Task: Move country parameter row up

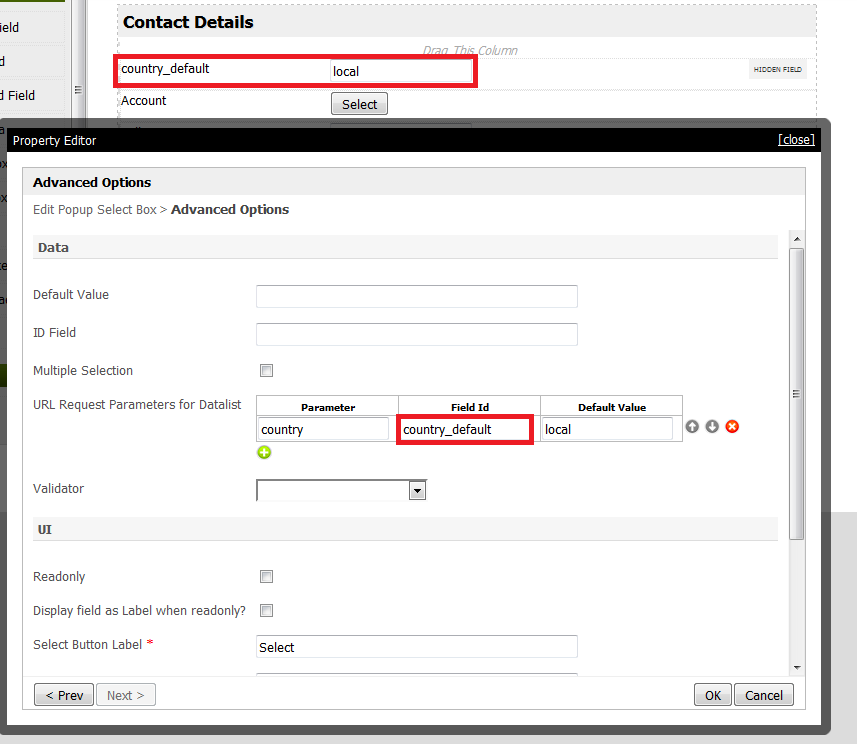Action: click(x=692, y=426)
